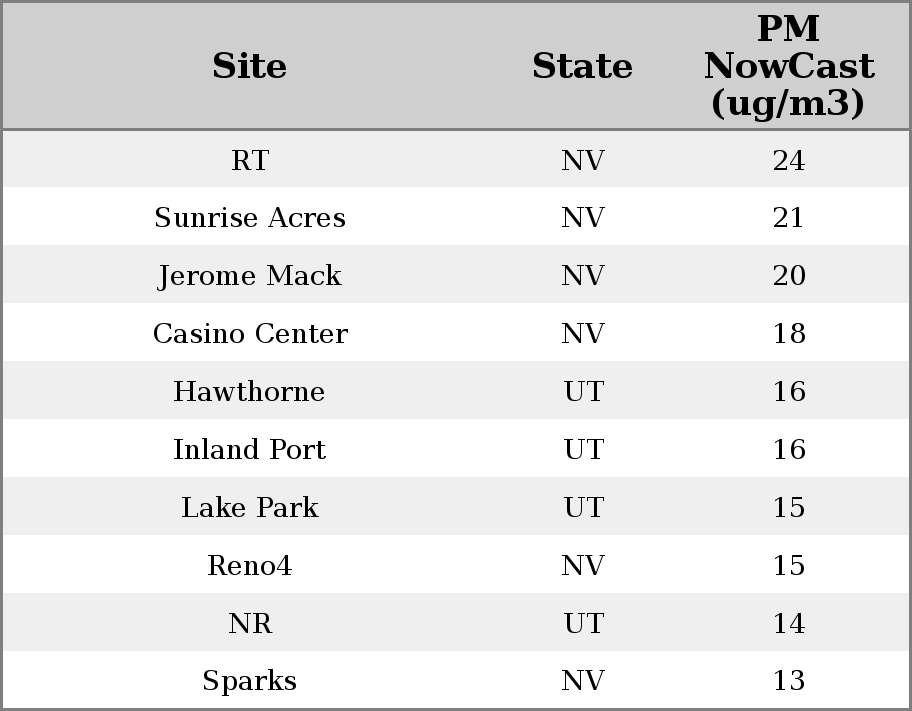Click the State column header

[582, 66]
